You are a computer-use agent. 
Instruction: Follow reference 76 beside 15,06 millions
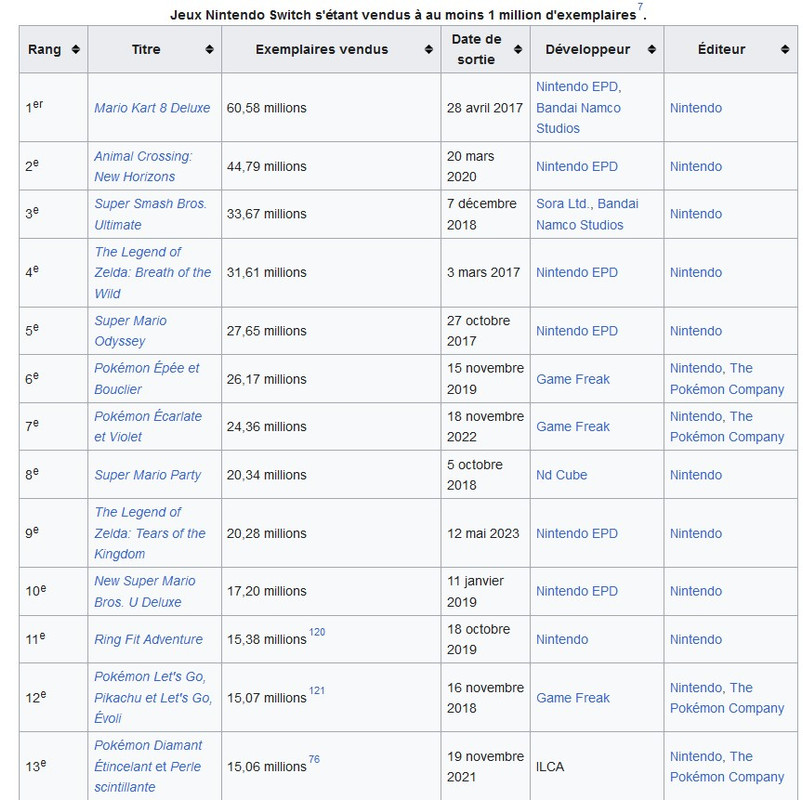(x=314, y=759)
